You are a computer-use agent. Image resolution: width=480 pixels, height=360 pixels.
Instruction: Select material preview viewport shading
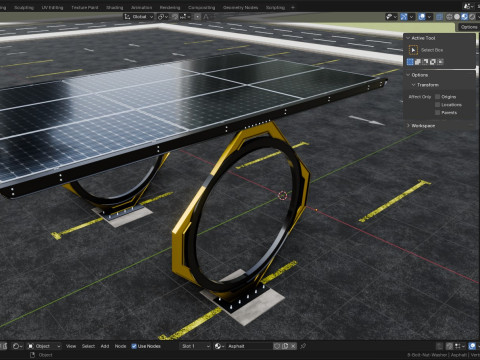coord(464,17)
